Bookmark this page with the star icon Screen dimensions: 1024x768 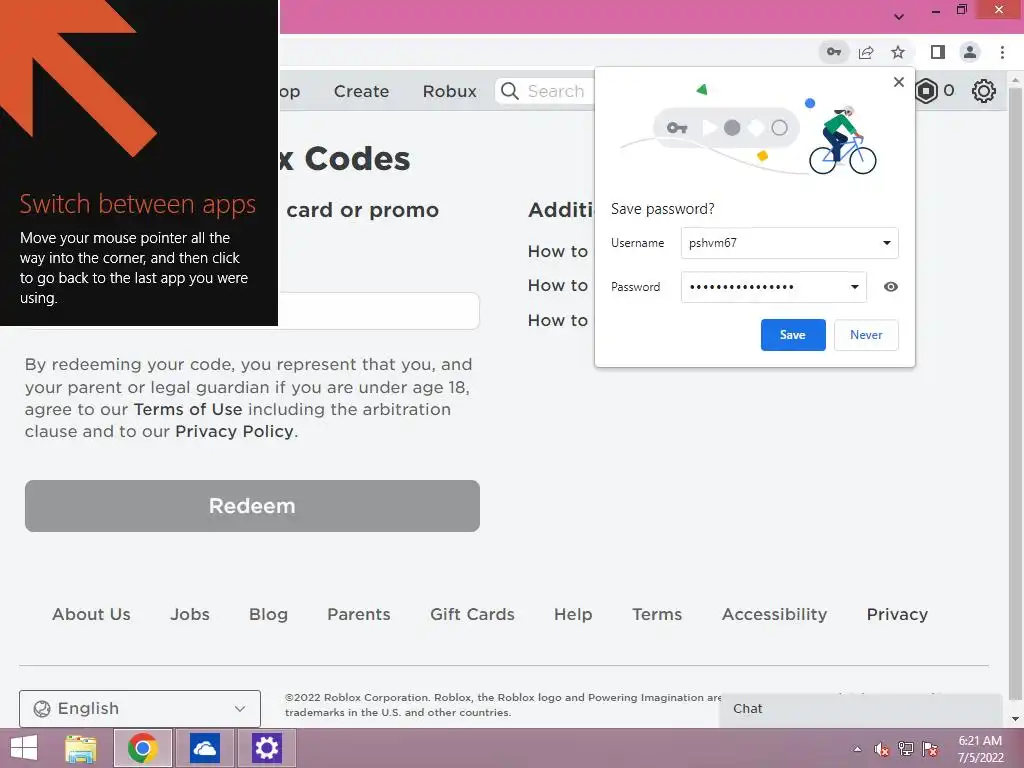898,52
